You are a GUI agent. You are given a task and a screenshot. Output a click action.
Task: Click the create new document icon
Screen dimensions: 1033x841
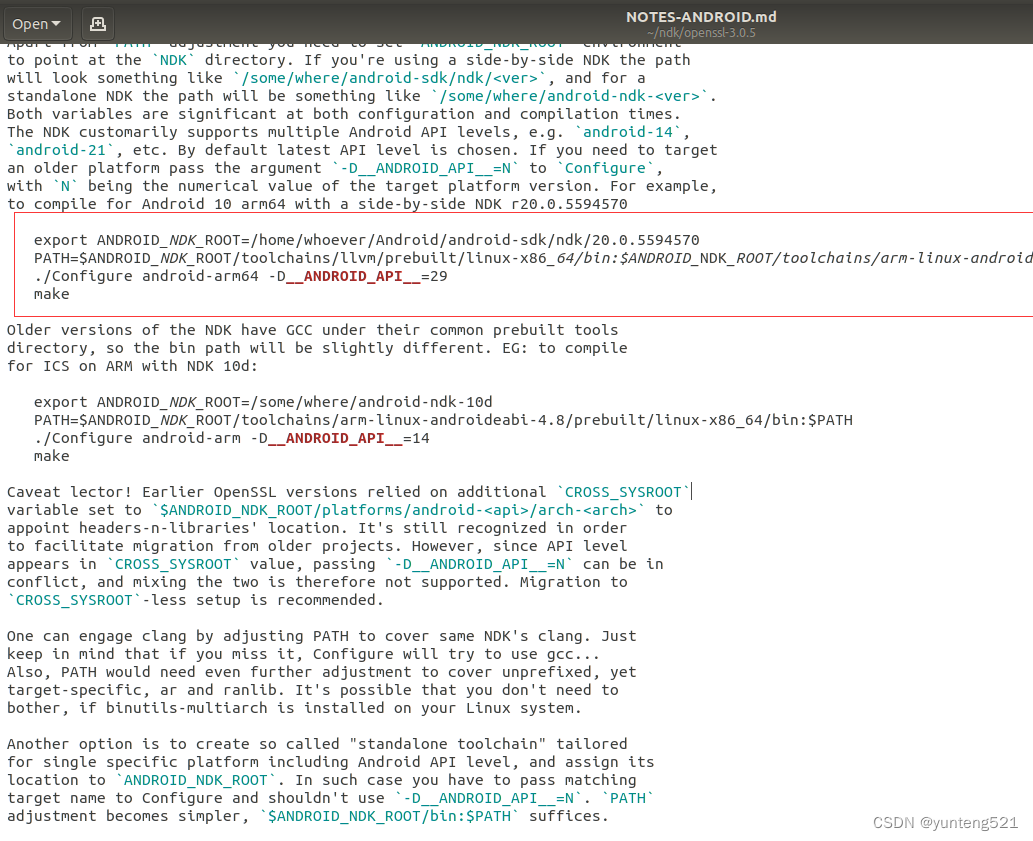(x=97, y=23)
